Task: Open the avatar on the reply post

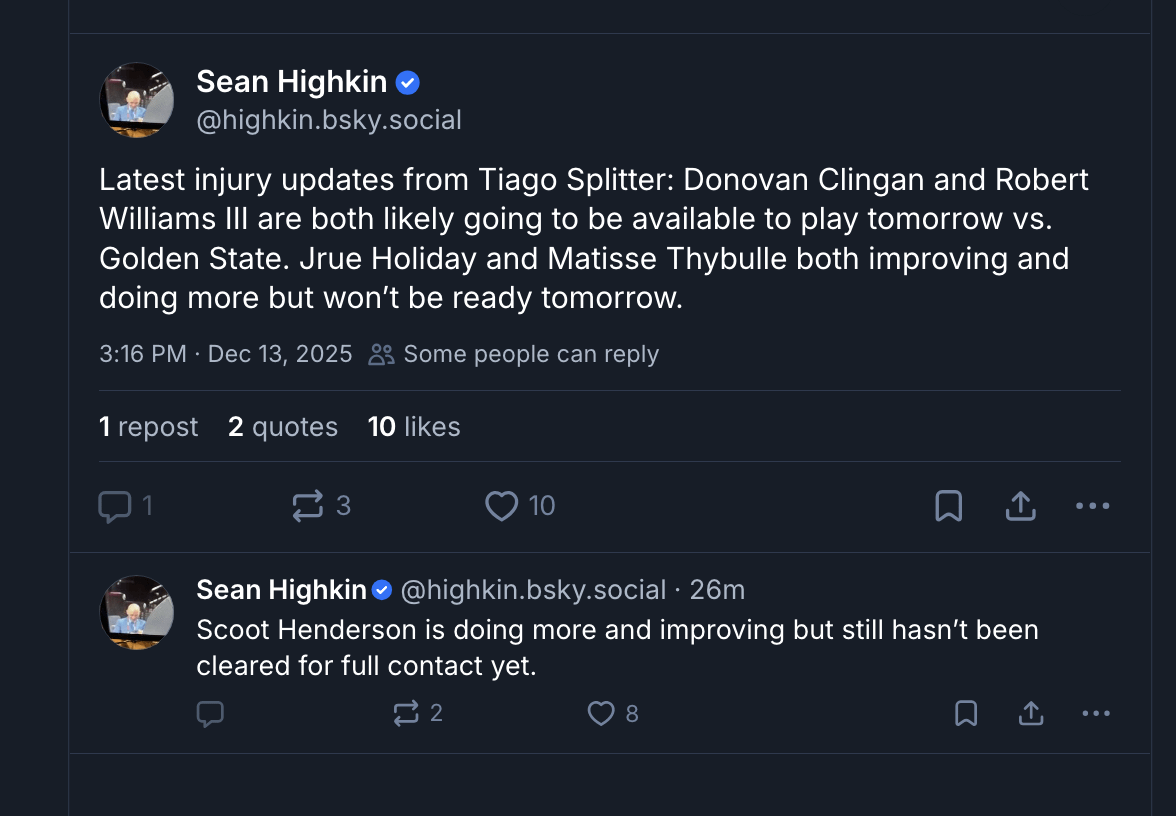Action: click(137, 612)
